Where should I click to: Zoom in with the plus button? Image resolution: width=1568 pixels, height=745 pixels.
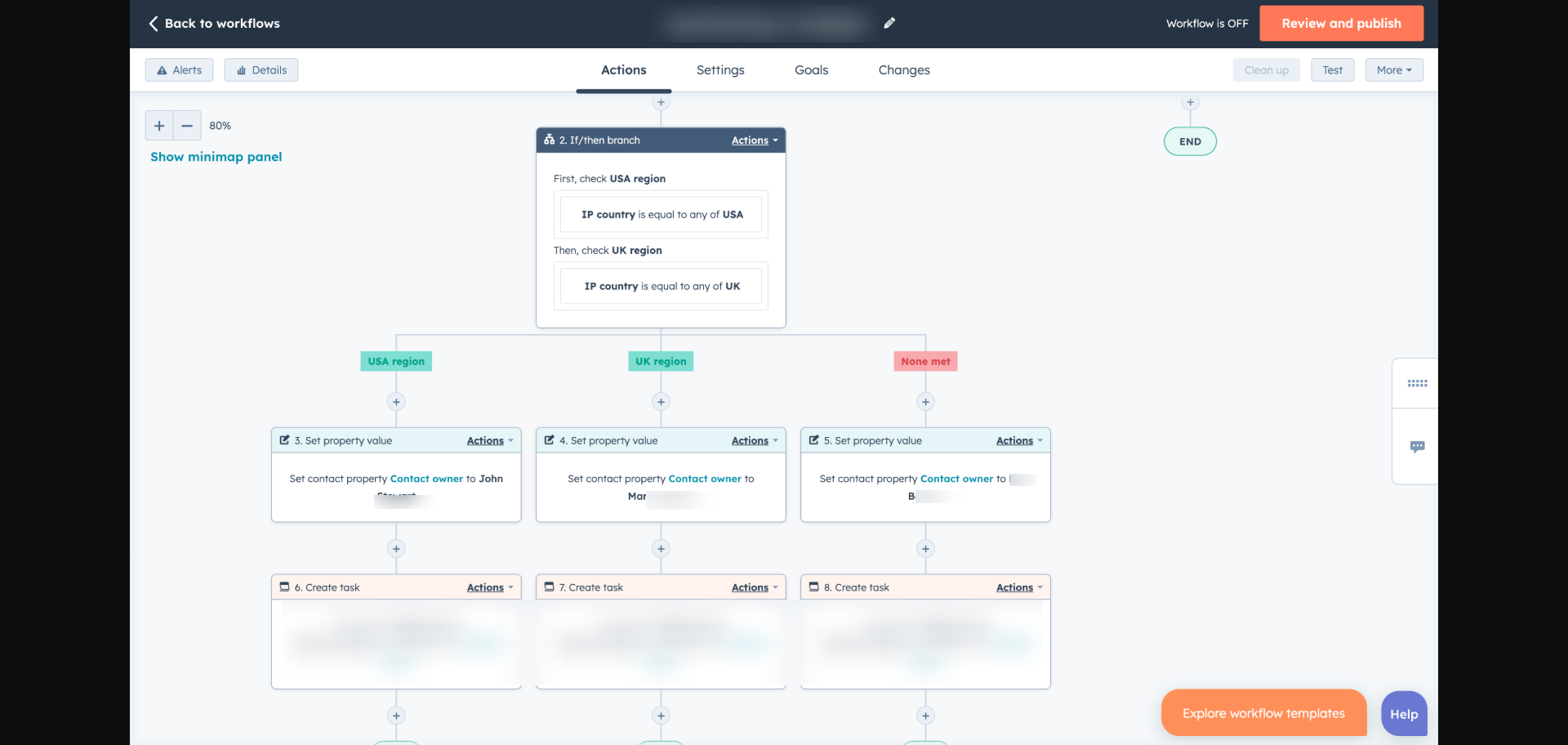(x=159, y=126)
